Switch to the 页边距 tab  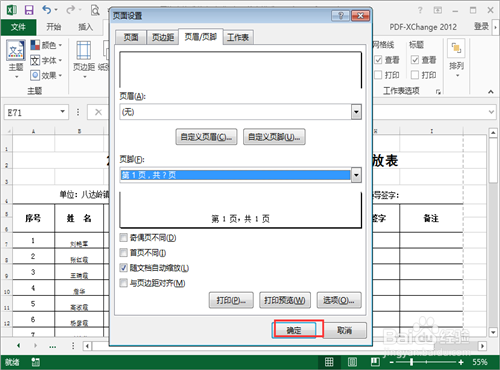pyautogui.click(x=163, y=37)
